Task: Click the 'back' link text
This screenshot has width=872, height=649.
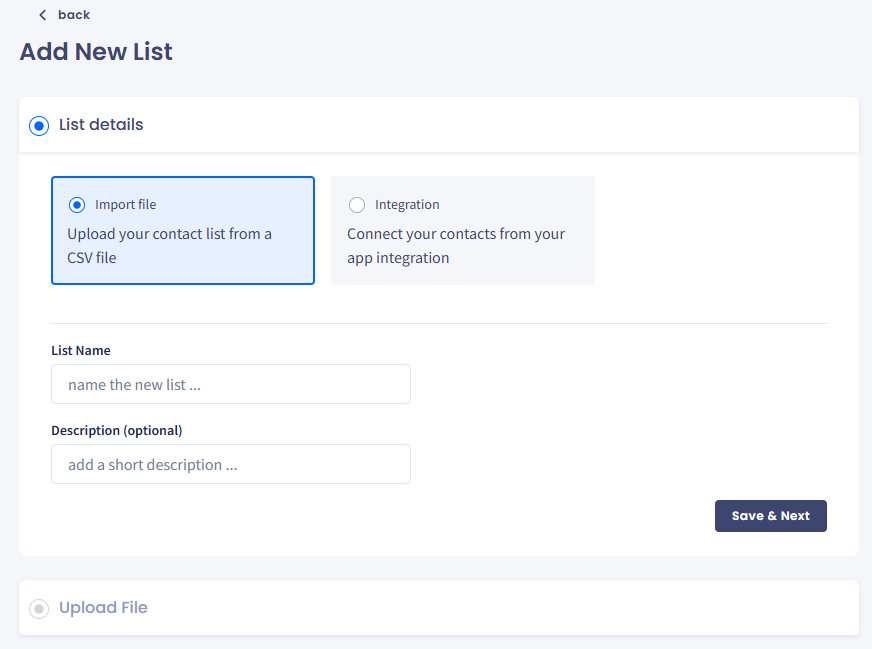Action: click(74, 15)
